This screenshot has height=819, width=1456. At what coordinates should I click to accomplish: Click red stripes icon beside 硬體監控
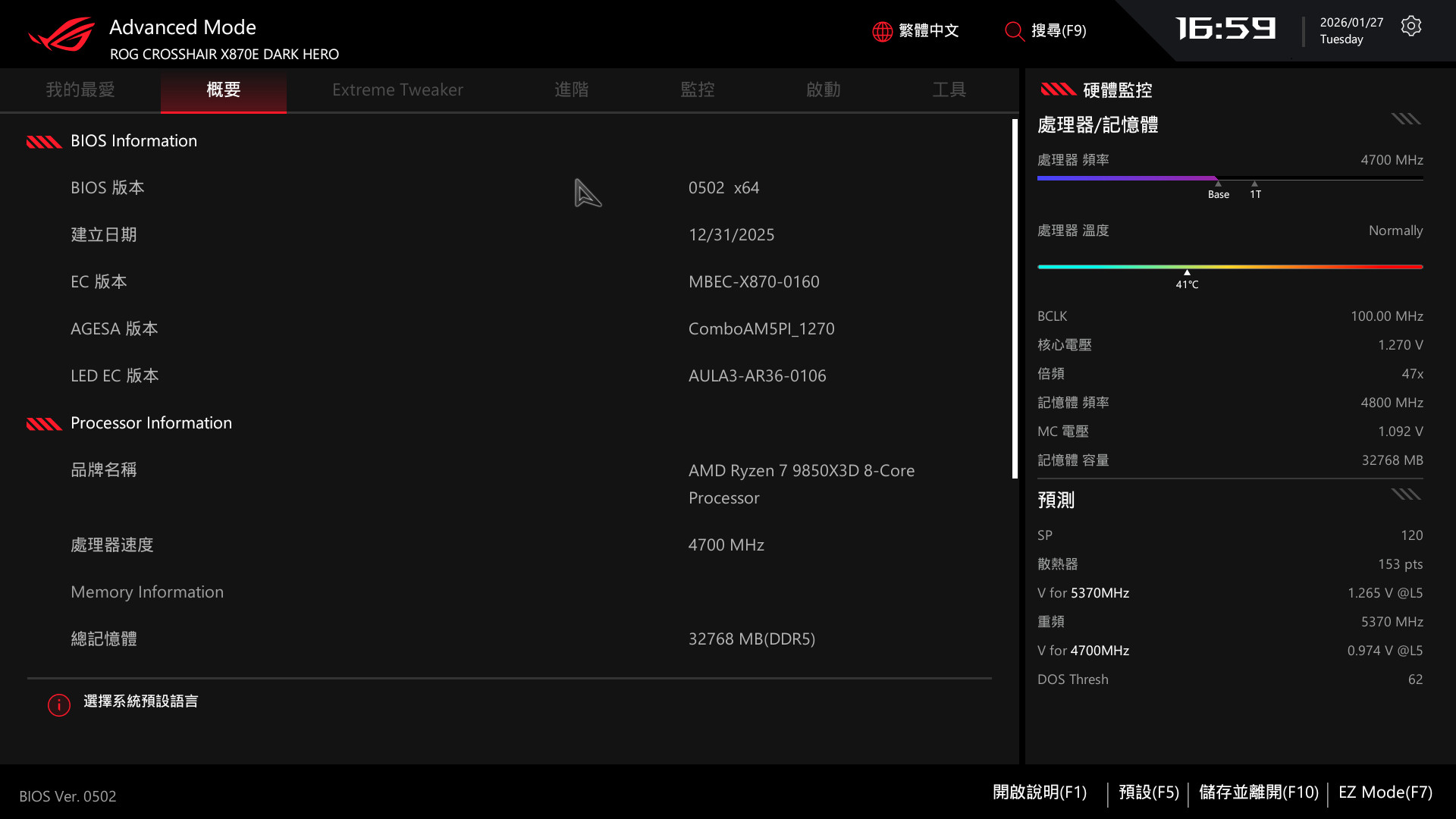pyautogui.click(x=1058, y=90)
